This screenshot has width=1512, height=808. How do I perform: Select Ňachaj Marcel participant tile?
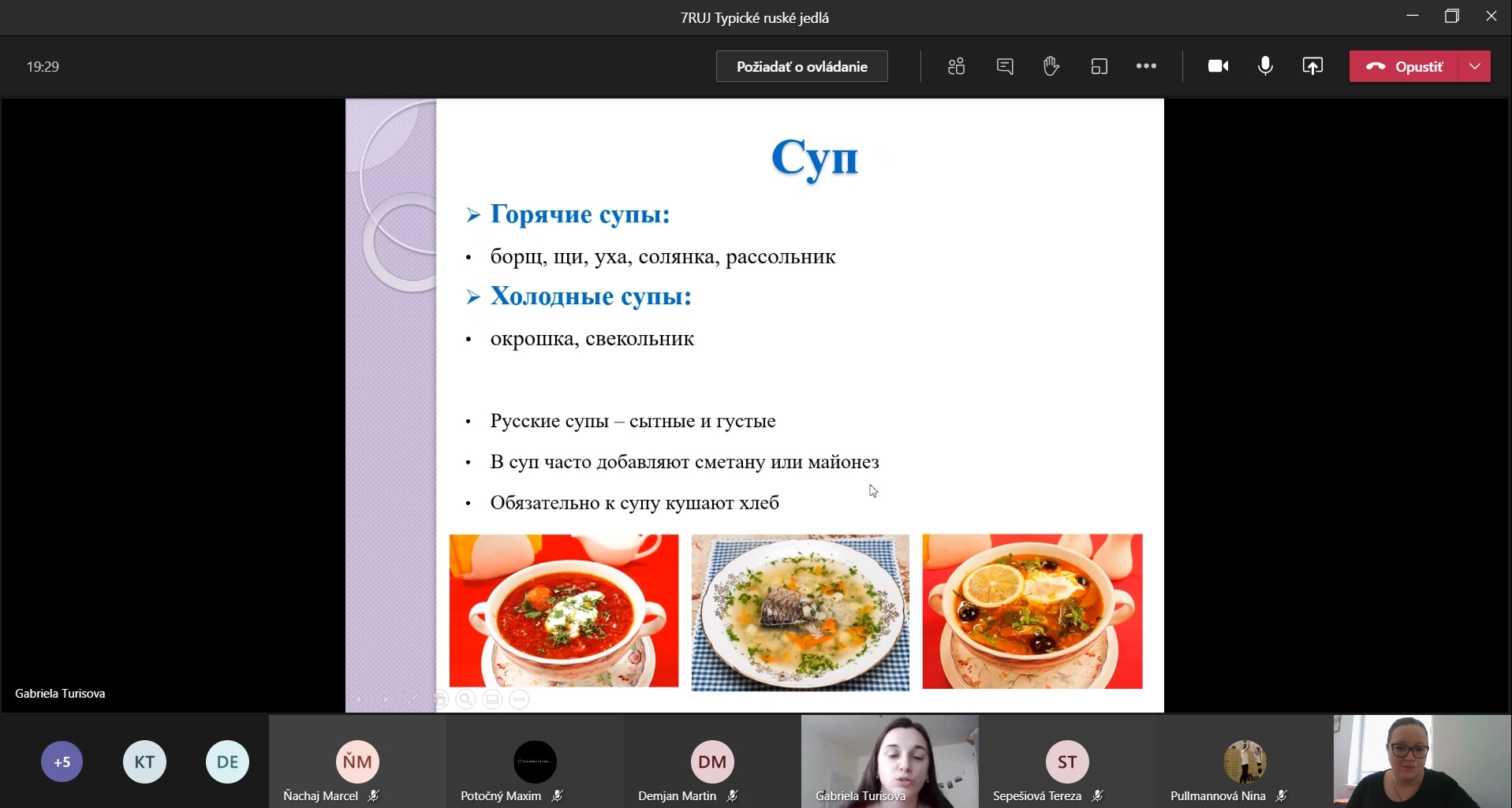click(357, 761)
